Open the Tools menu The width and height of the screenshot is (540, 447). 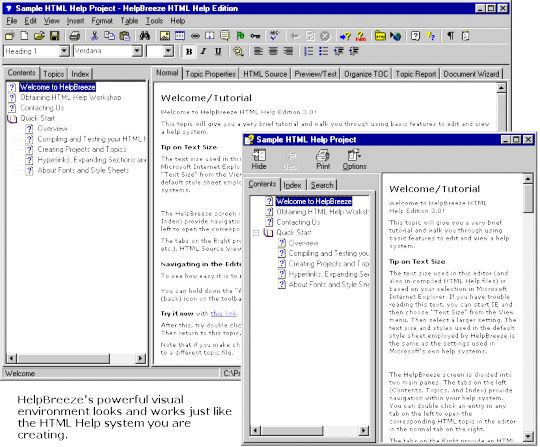154,21
